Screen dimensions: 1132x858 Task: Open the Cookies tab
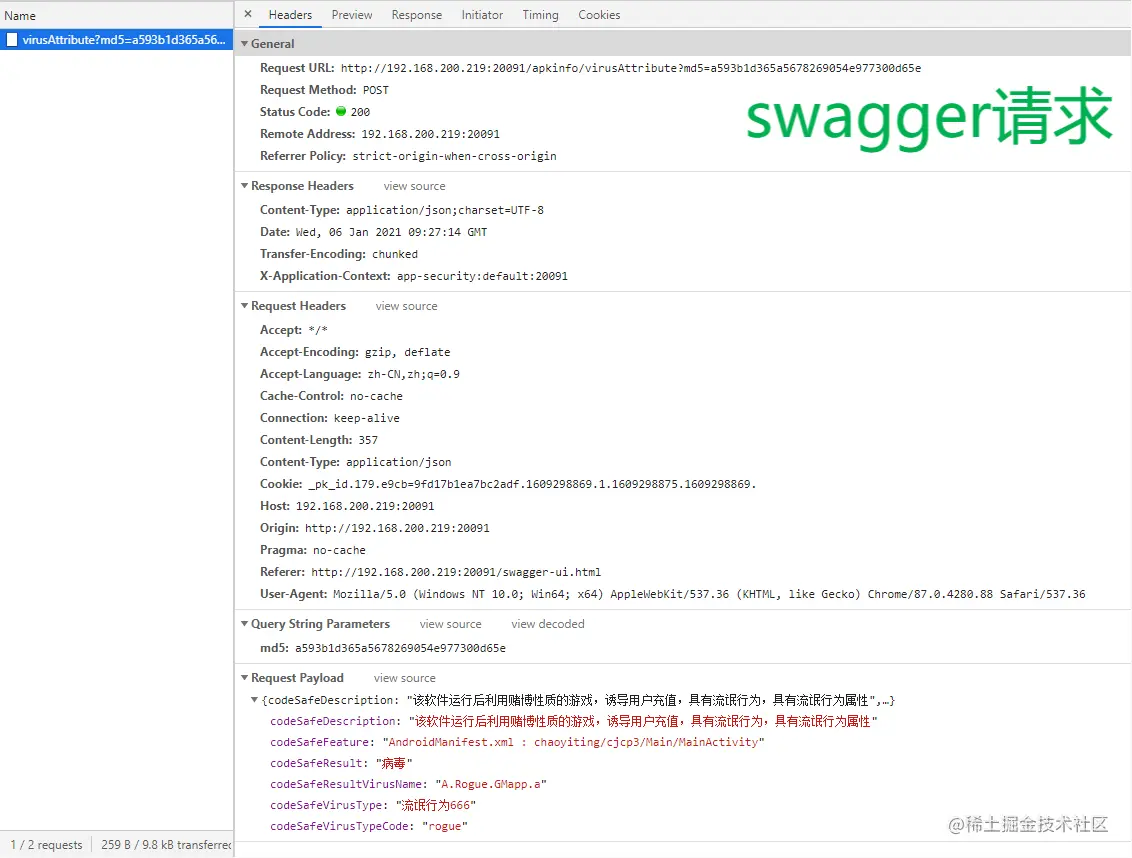(x=599, y=14)
